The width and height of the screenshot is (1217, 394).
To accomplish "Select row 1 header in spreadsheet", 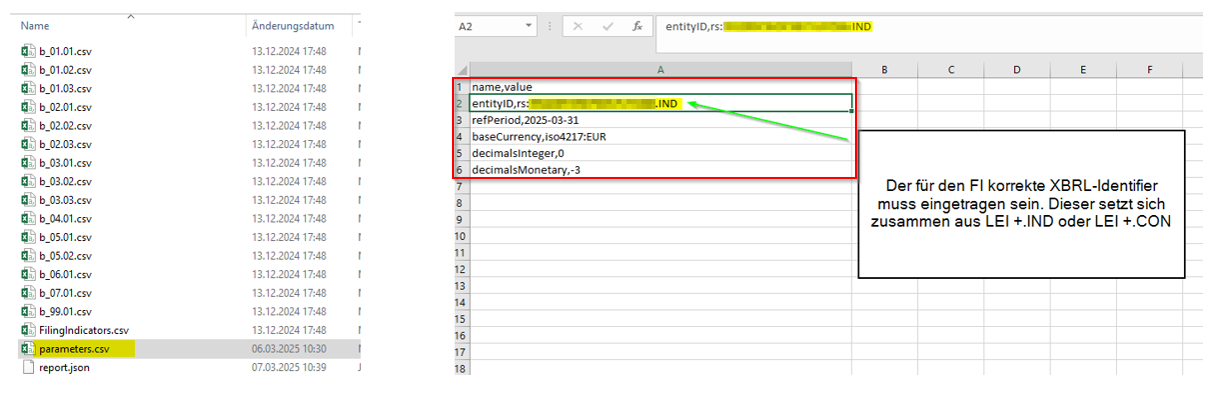I will tap(461, 87).
